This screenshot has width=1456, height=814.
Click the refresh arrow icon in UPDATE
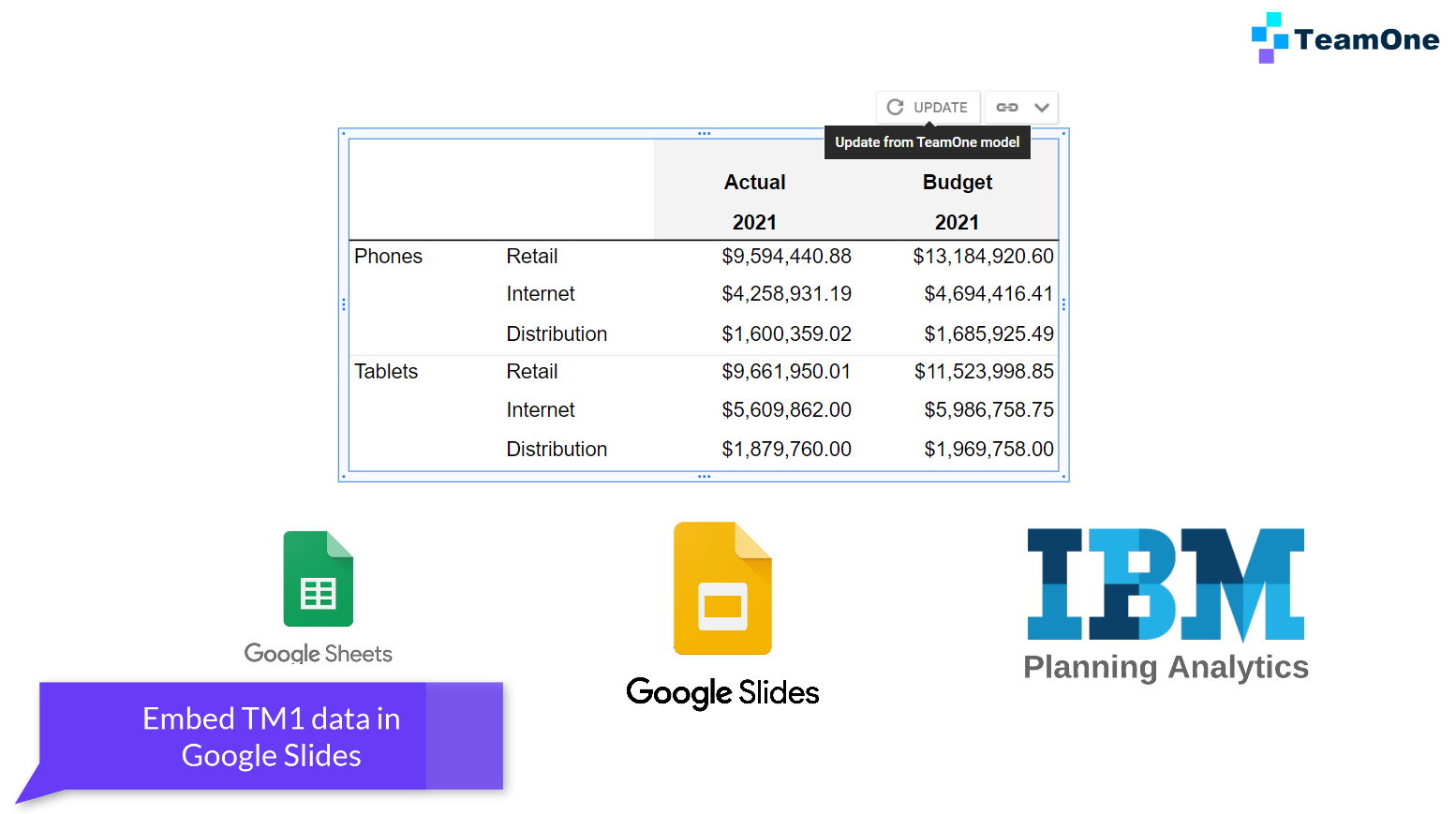[x=895, y=107]
